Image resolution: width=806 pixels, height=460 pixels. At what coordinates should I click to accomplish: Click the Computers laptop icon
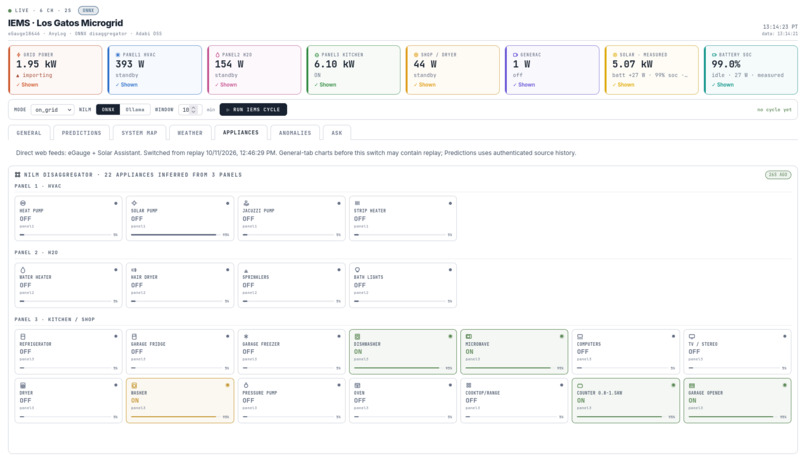click(x=580, y=336)
